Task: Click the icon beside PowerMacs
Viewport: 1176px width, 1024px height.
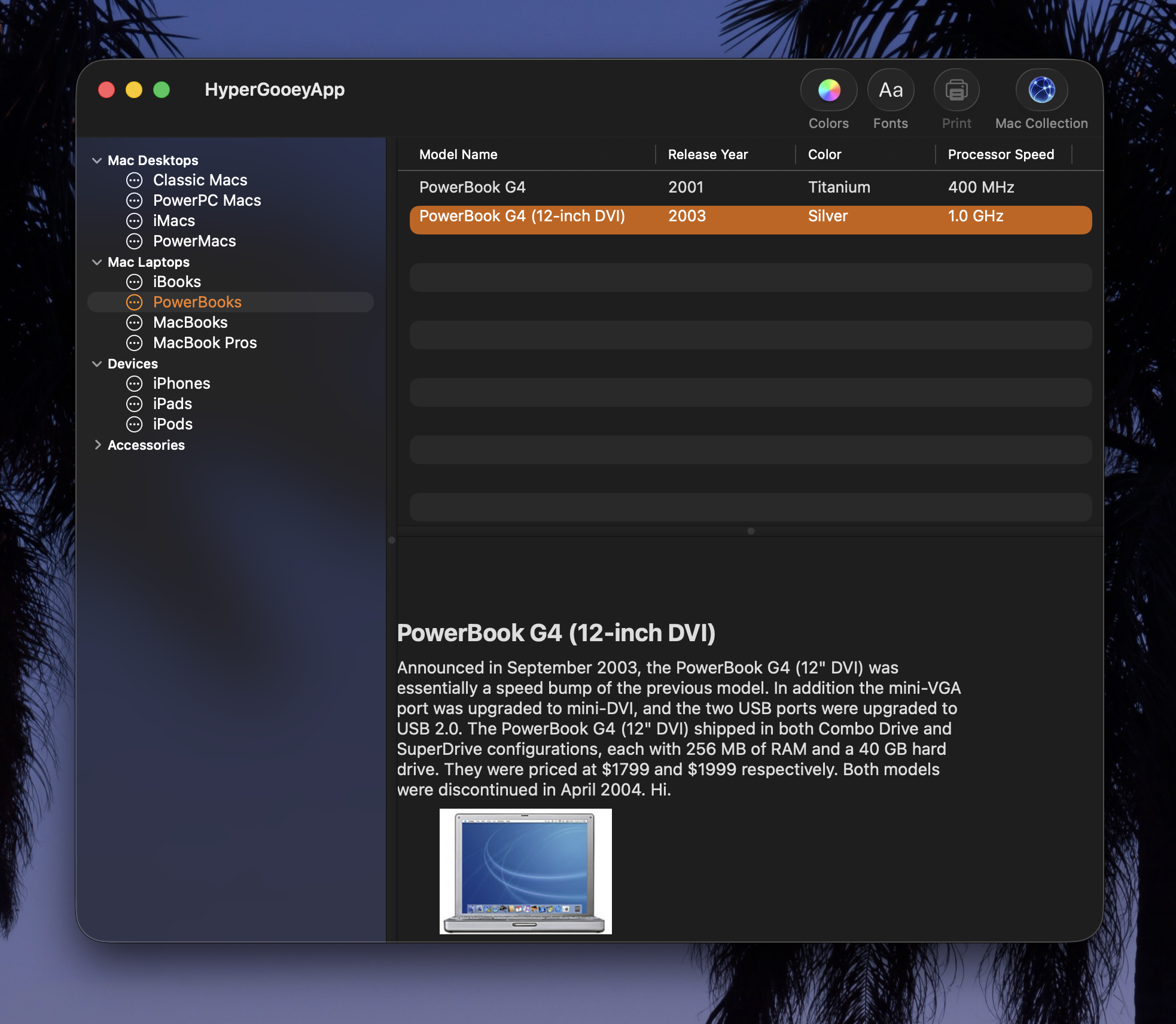Action: click(x=135, y=241)
